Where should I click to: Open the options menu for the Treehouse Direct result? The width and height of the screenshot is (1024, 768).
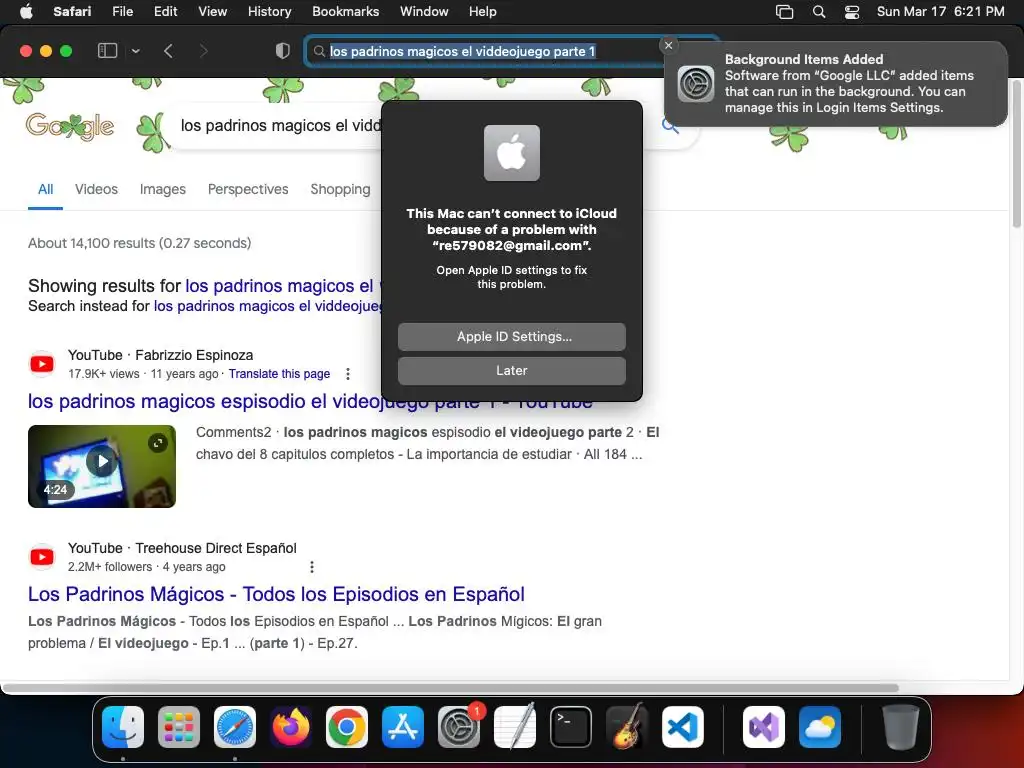click(312, 567)
